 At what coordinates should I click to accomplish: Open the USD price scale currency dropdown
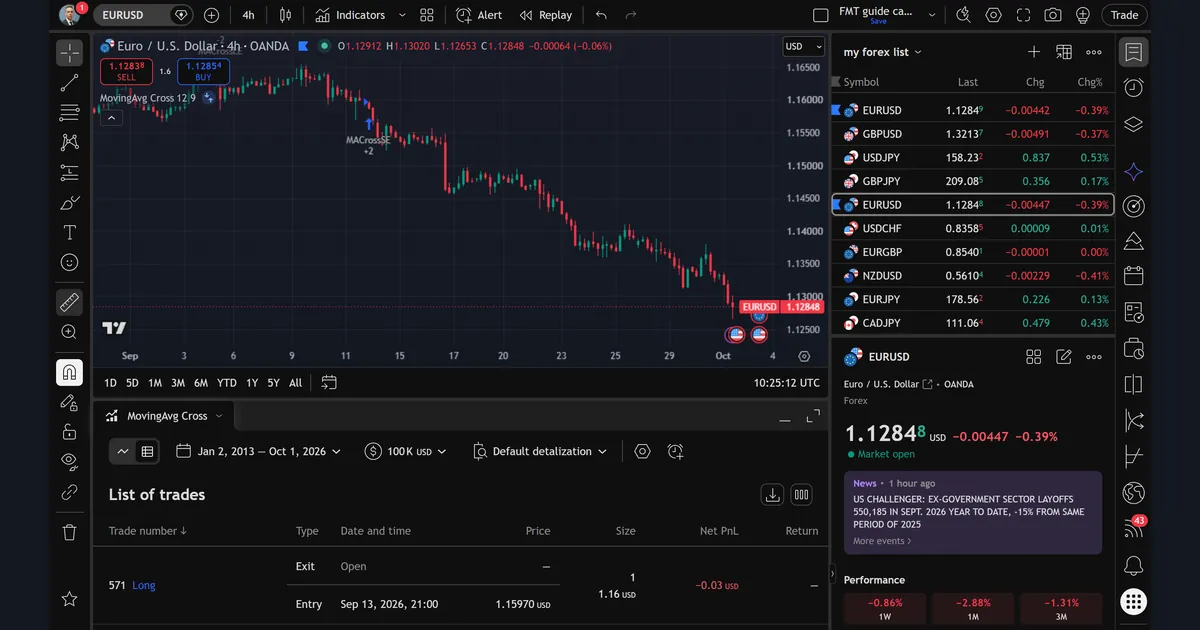coord(802,46)
